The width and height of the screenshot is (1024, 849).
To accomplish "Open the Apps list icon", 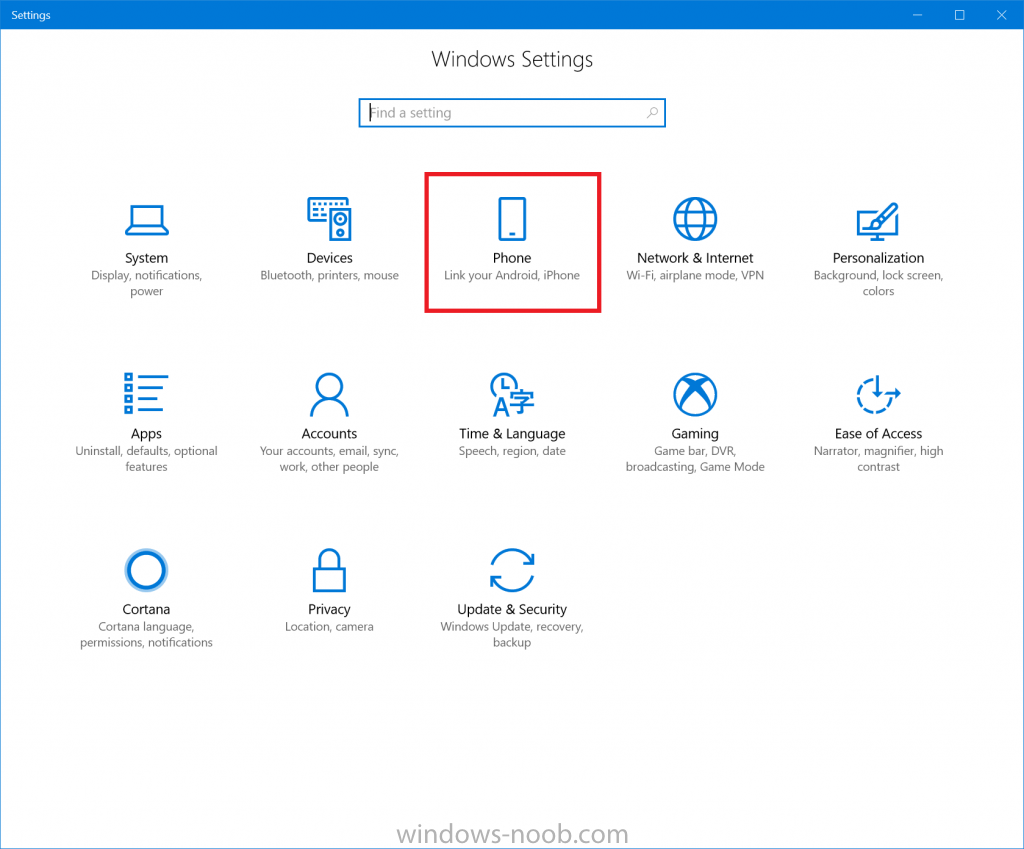I will [x=146, y=393].
